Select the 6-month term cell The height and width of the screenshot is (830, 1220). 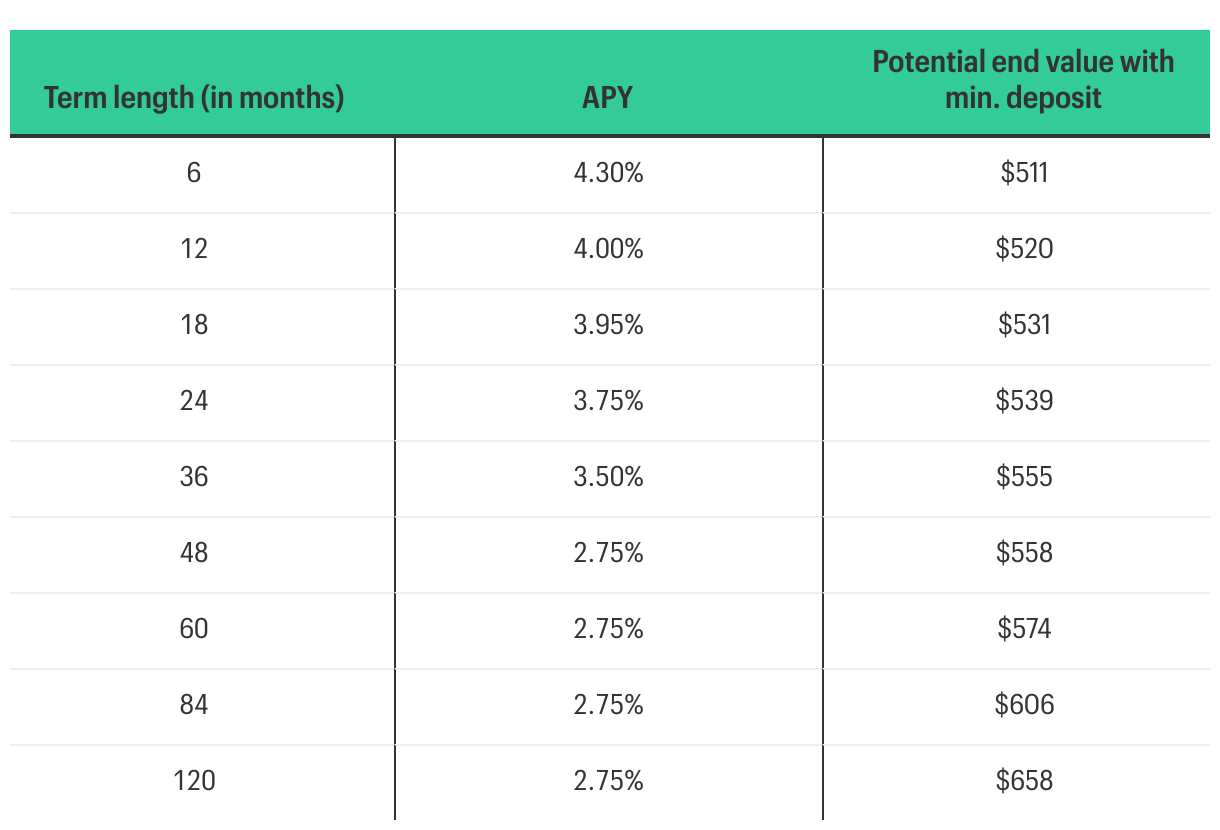coord(194,173)
